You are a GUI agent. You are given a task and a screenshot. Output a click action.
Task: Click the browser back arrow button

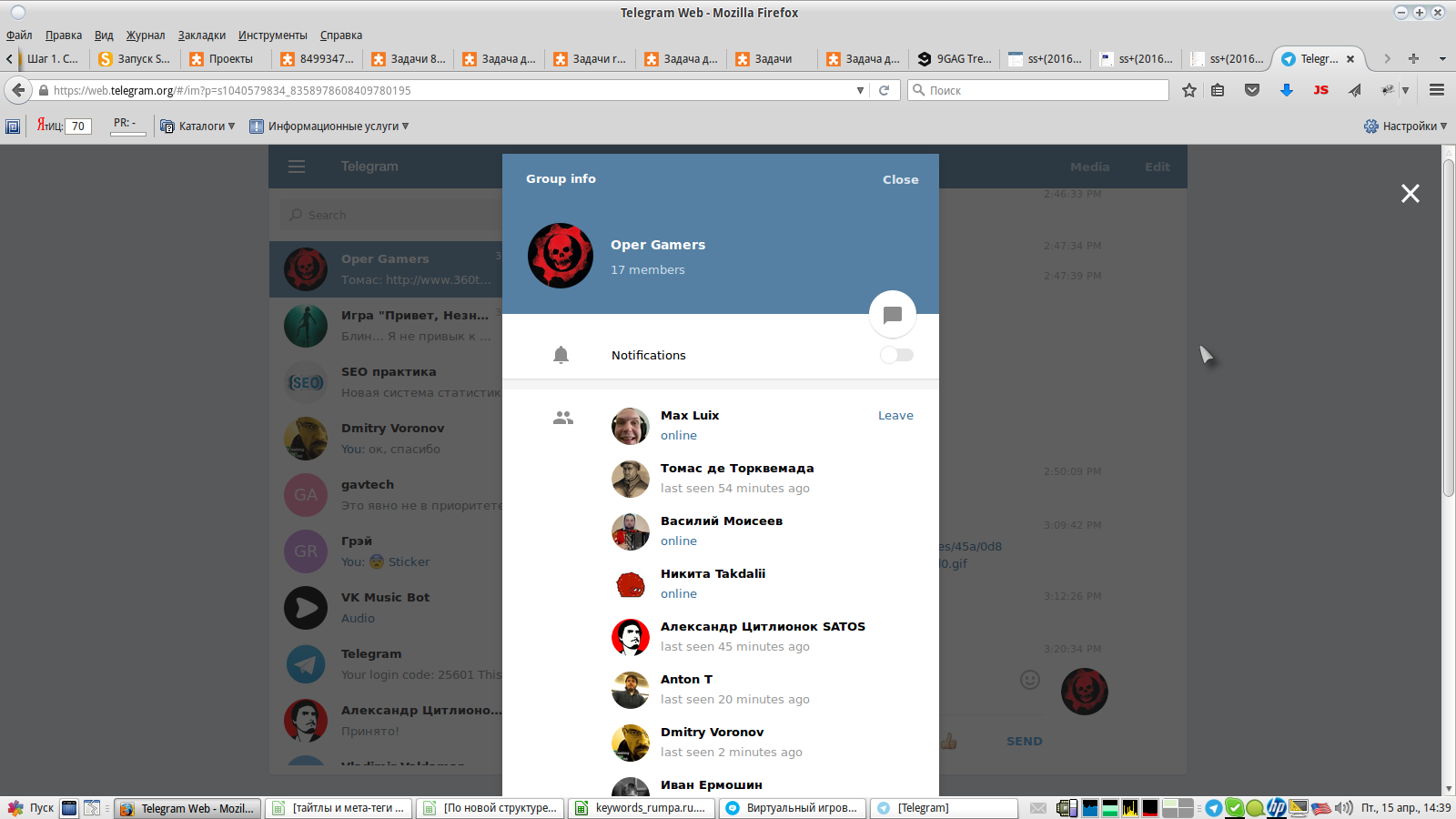[x=18, y=90]
